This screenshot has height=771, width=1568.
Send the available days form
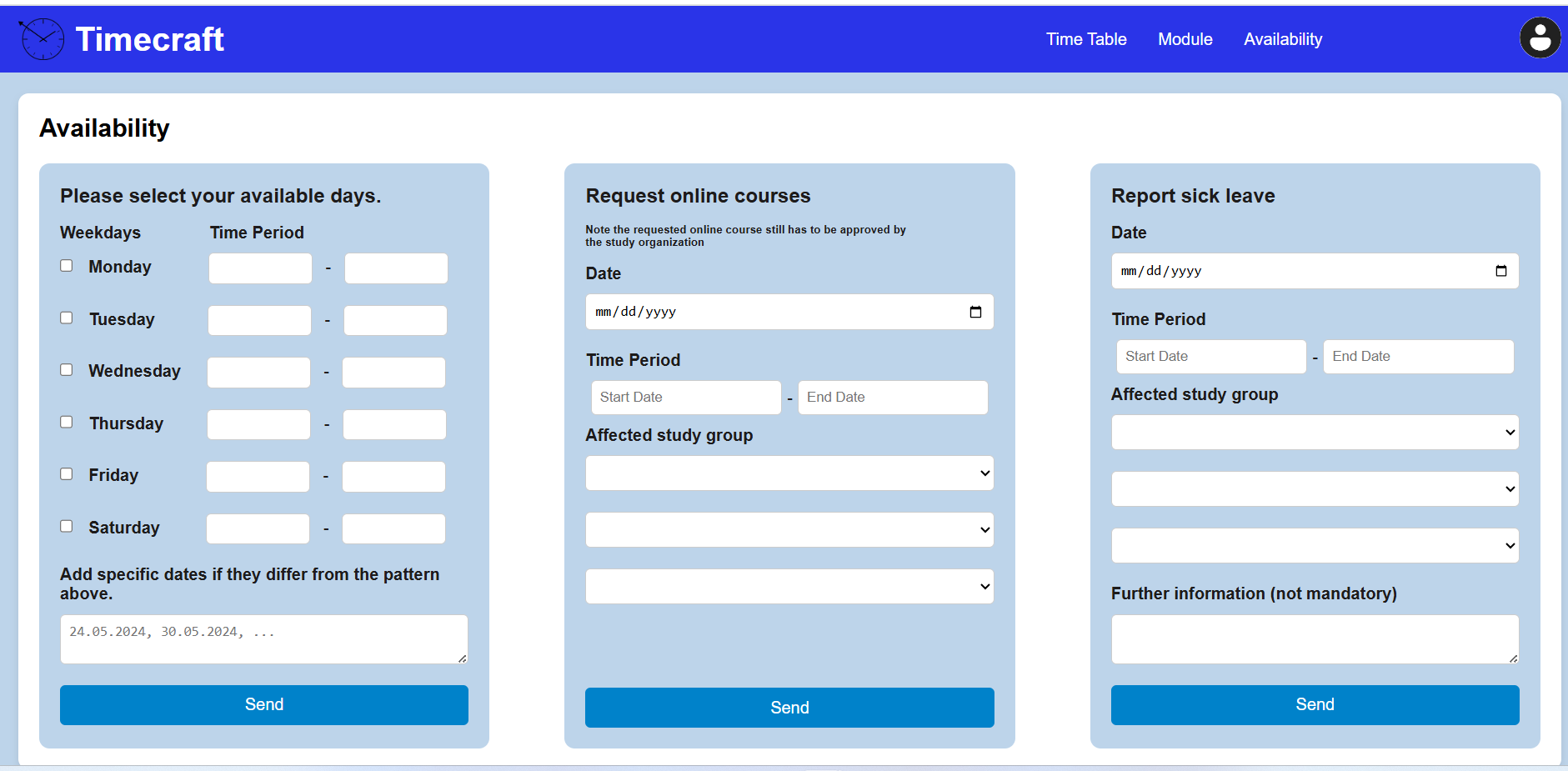[x=263, y=704]
